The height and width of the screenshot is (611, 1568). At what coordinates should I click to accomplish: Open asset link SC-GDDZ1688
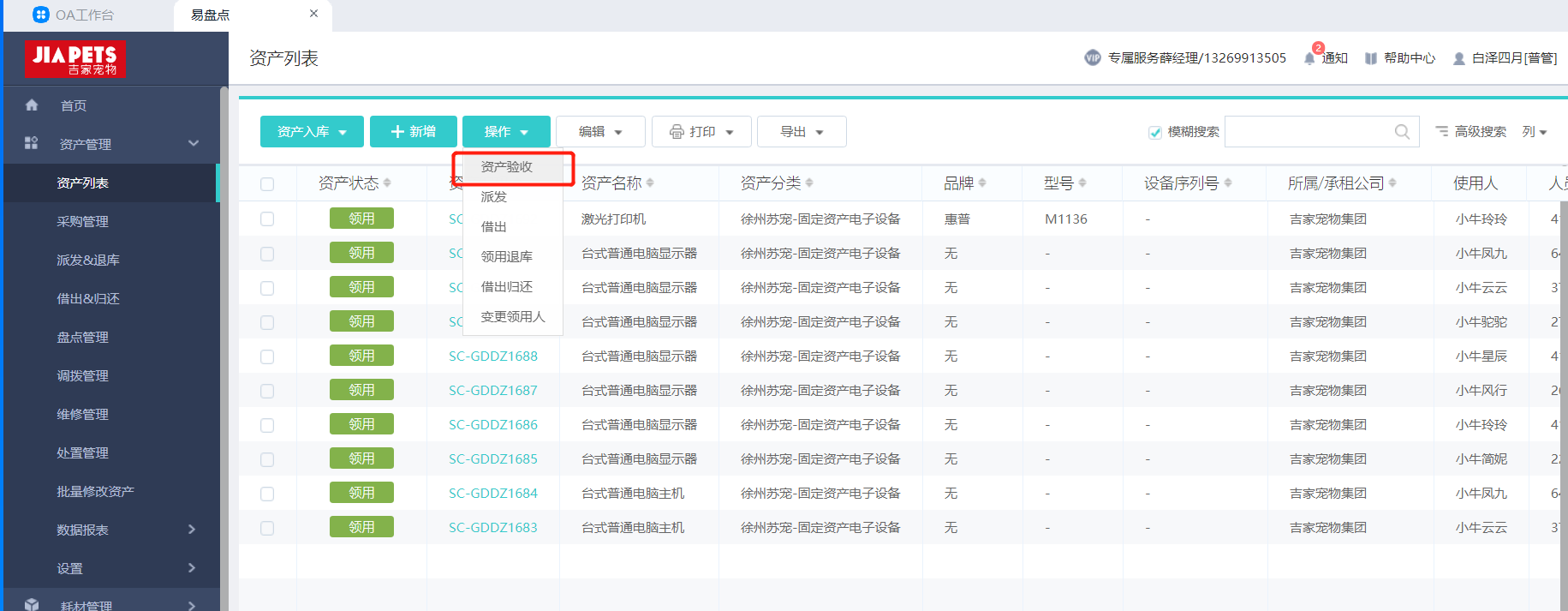pos(493,356)
